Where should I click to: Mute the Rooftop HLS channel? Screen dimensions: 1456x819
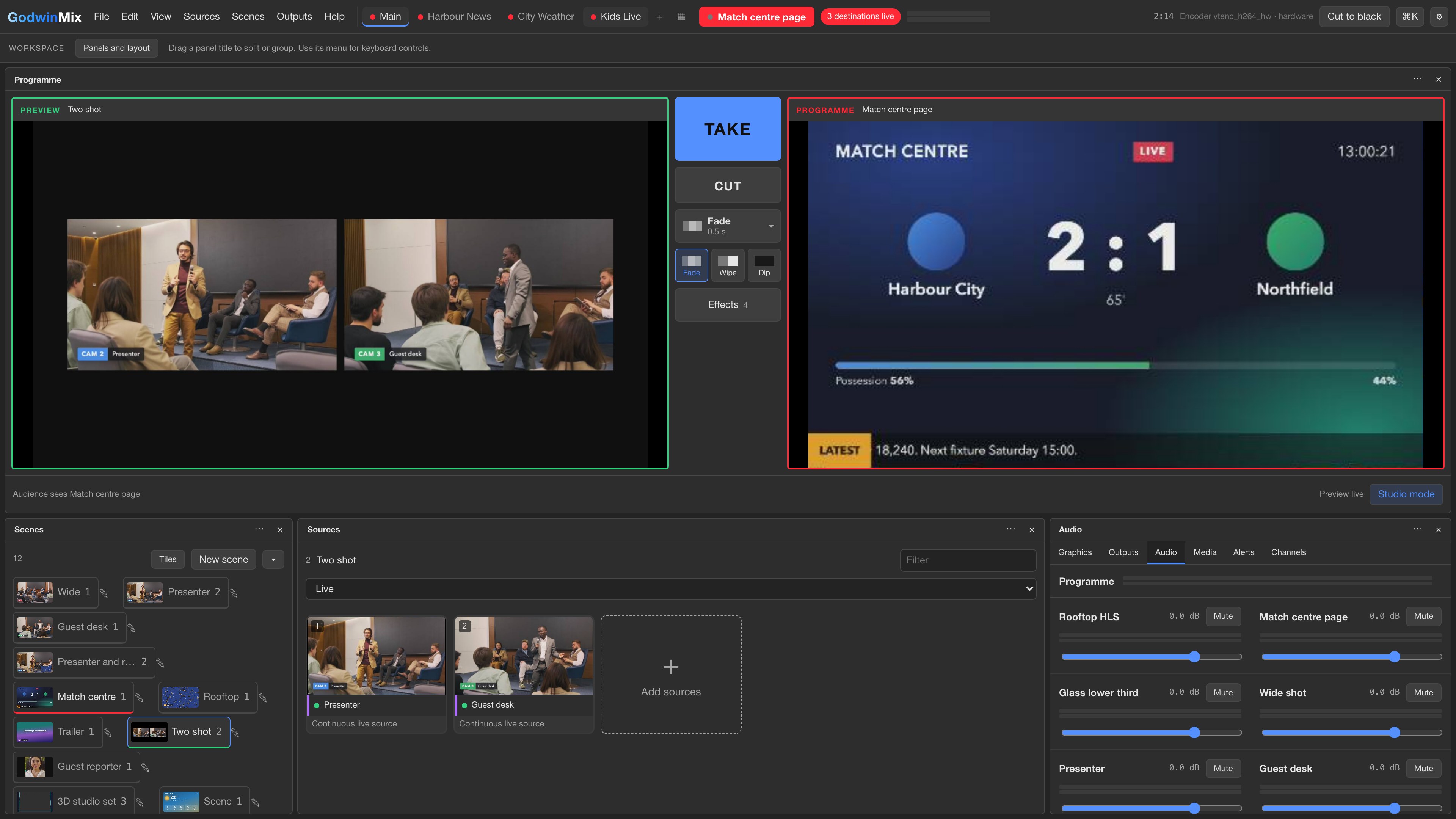click(x=1223, y=616)
